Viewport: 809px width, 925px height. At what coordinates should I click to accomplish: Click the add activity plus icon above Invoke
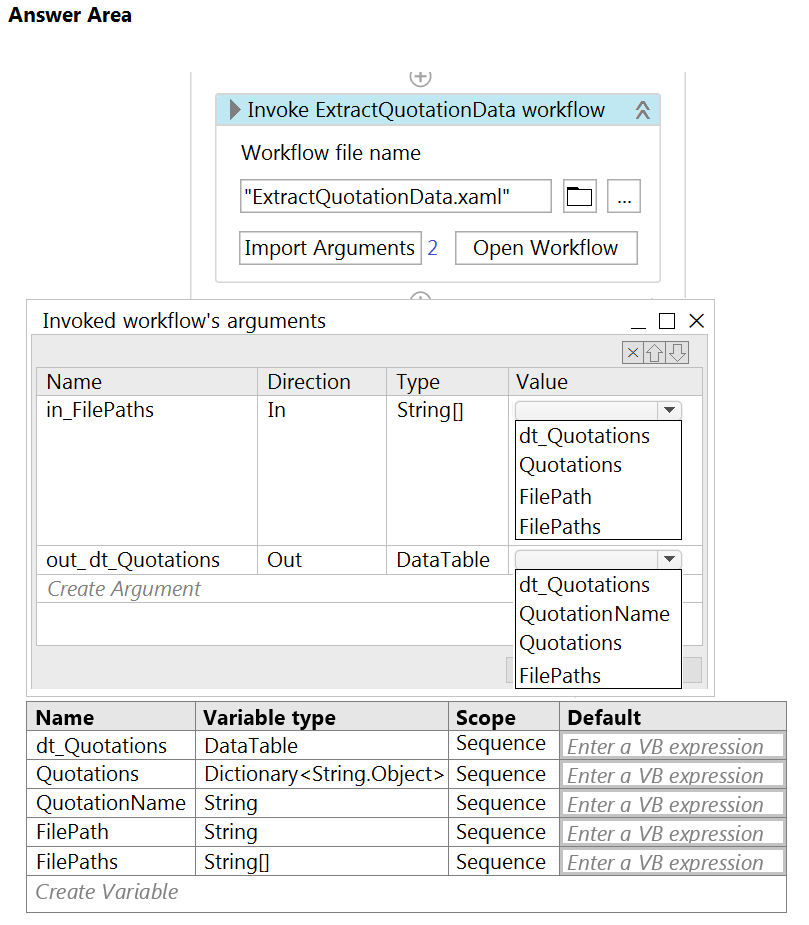(421, 77)
